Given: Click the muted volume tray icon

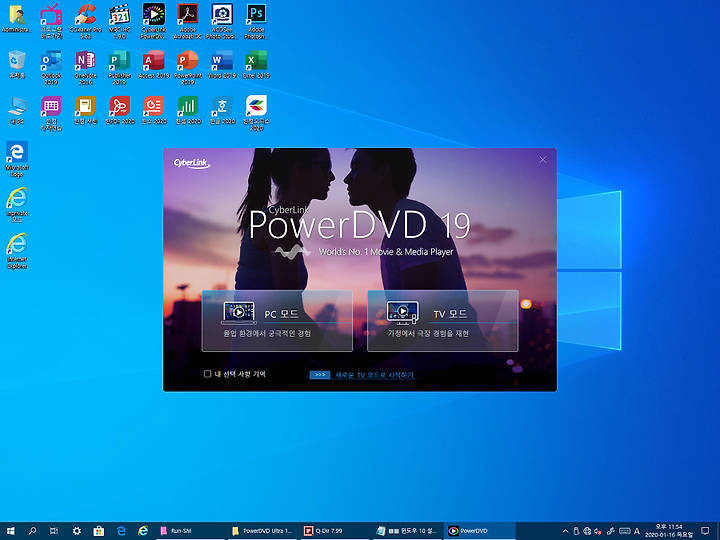Looking at the screenshot, I should (x=598, y=531).
